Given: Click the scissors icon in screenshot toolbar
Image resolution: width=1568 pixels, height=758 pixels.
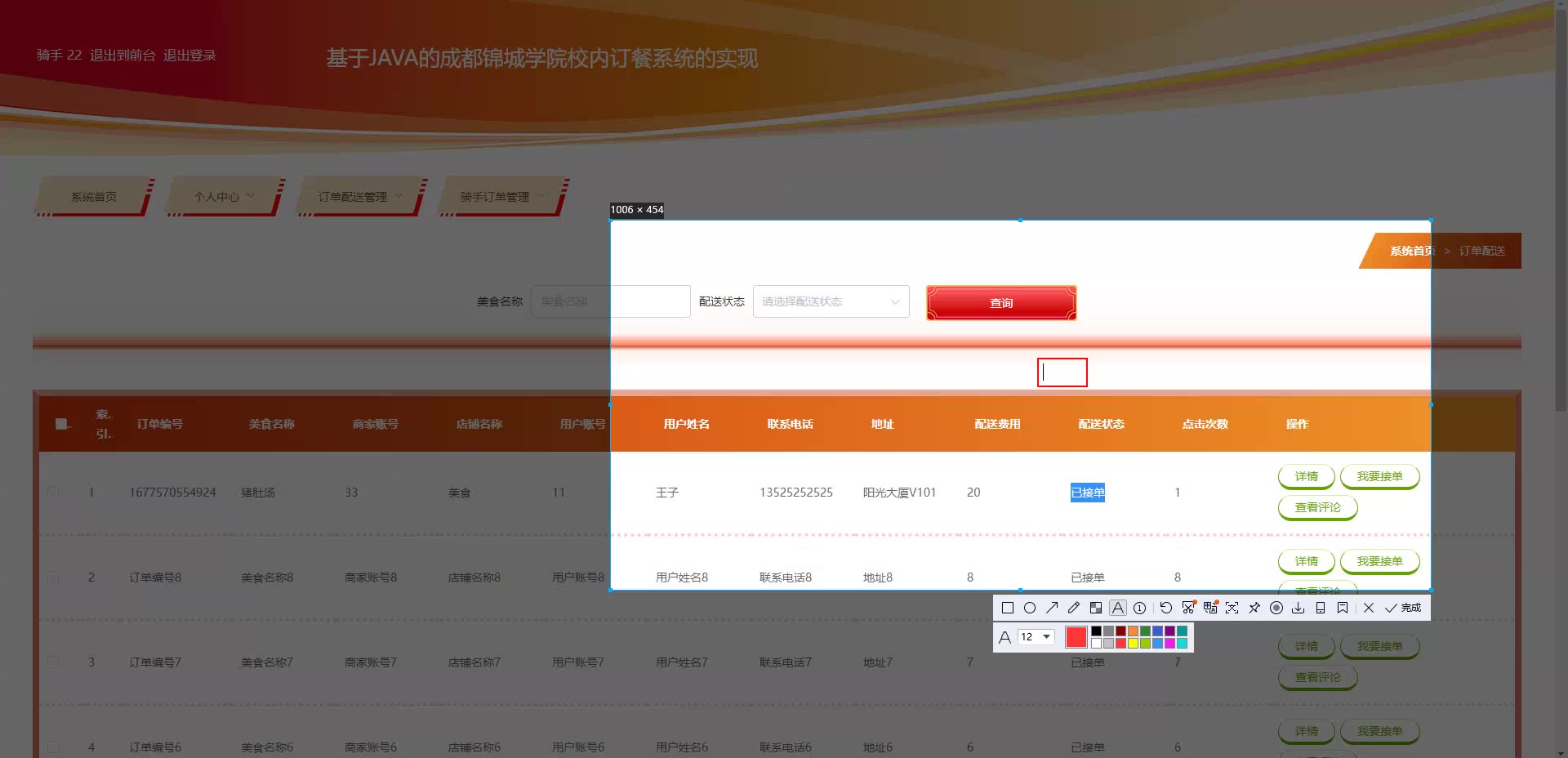Looking at the screenshot, I should pyautogui.click(x=1188, y=608).
